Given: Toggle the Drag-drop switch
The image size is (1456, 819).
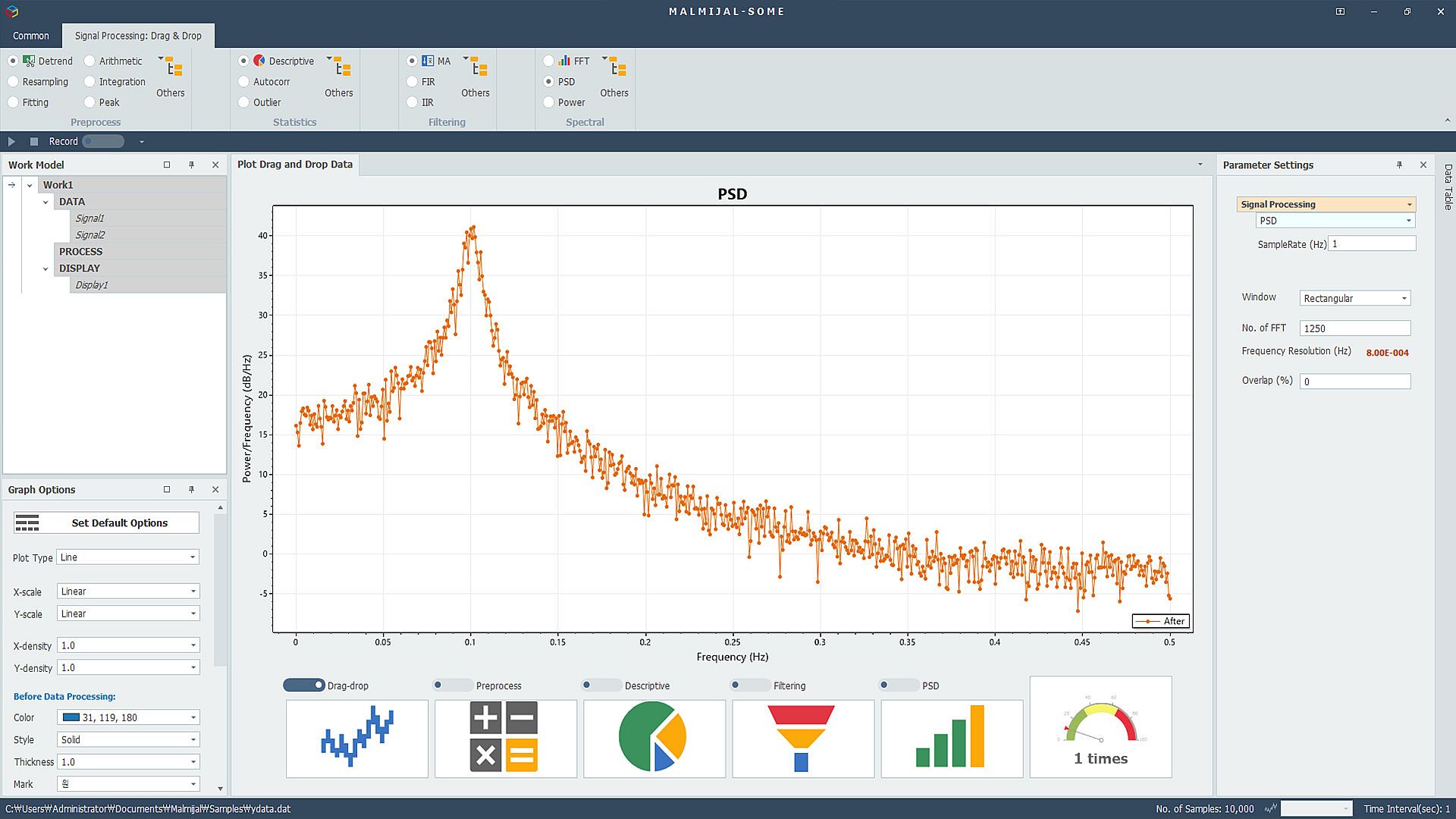Looking at the screenshot, I should coord(304,685).
